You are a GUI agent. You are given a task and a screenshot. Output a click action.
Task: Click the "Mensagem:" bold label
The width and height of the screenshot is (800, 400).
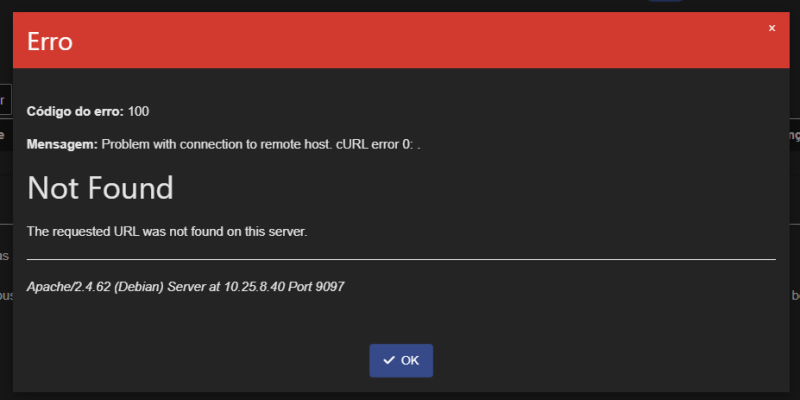coord(62,145)
